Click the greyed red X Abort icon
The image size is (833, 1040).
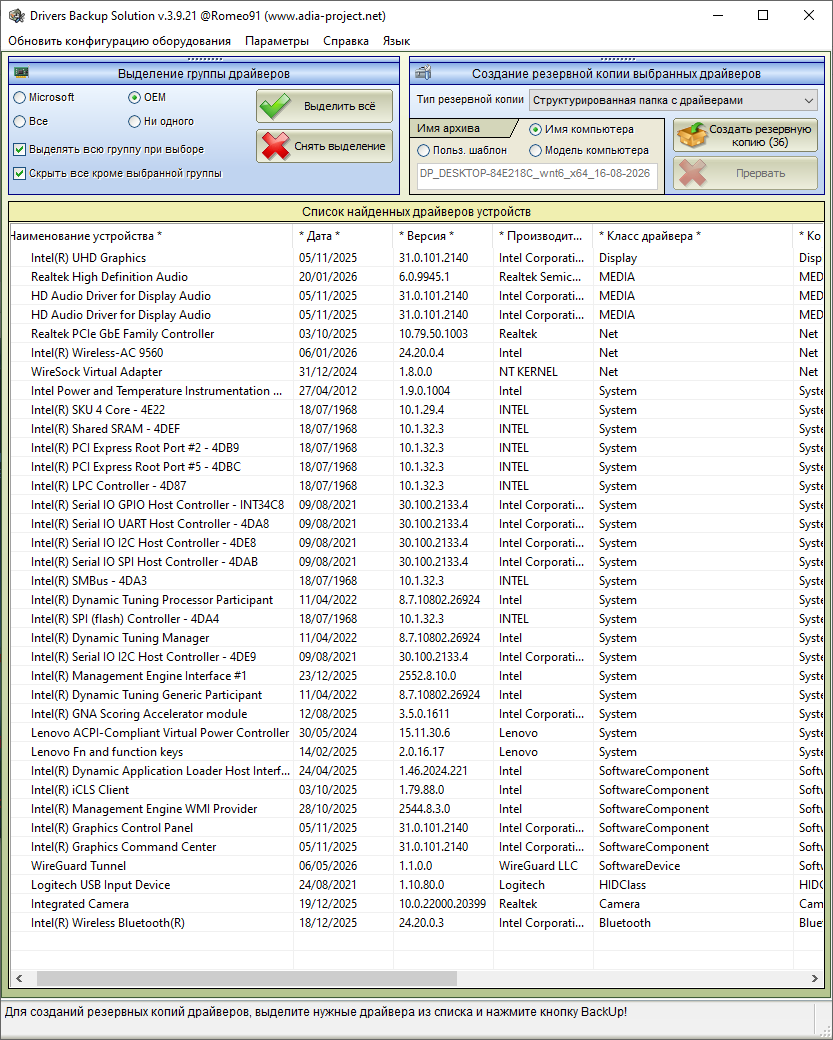coord(692,173)
